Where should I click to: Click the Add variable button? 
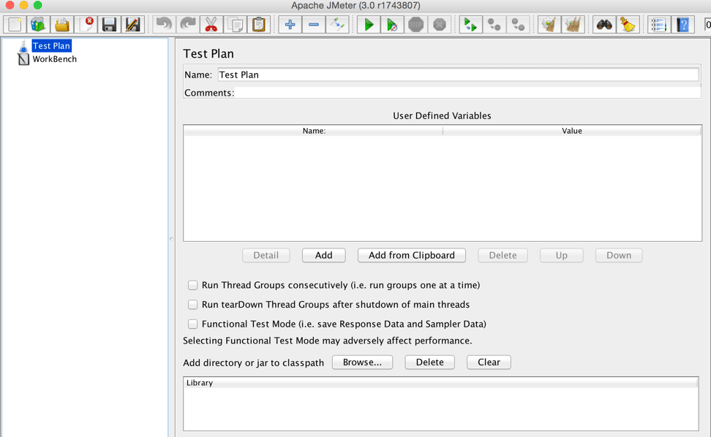tap(324, 255)
